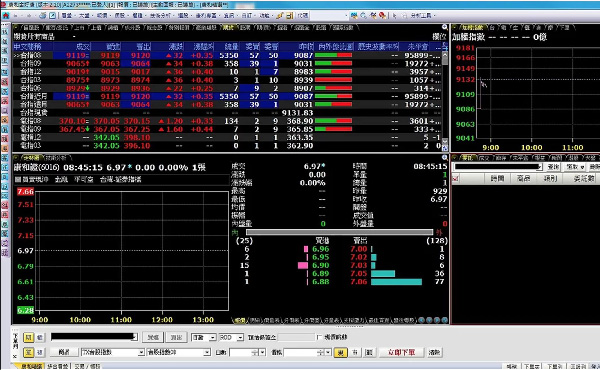Open the blacked-out account dropdown in order bar
Image resolution: width=600 pixels, height=370 pixels.
94,337
